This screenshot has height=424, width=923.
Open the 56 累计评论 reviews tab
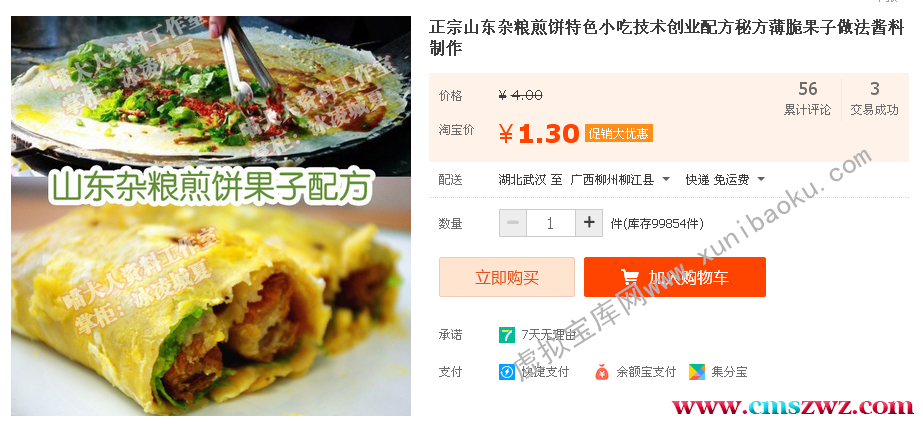click(807, 98)
